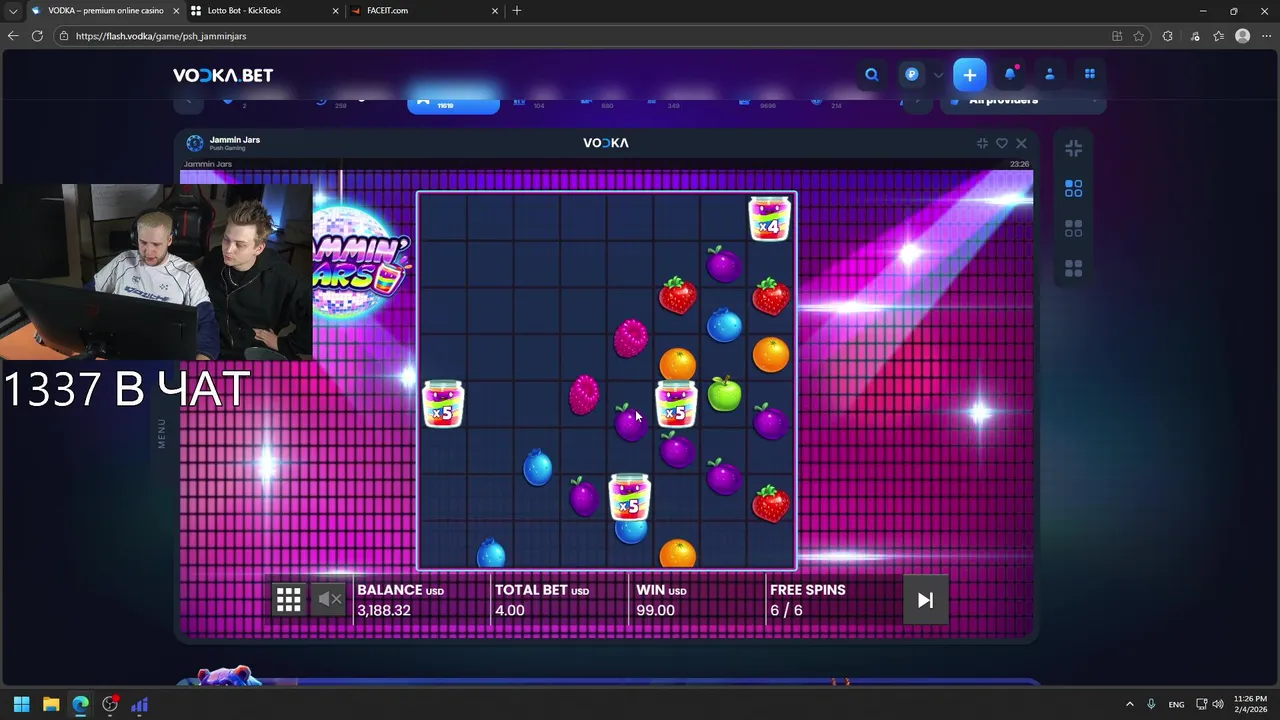Open the game paytable grid button
This screenshot has height=720, width=1280.
(289, 600)
